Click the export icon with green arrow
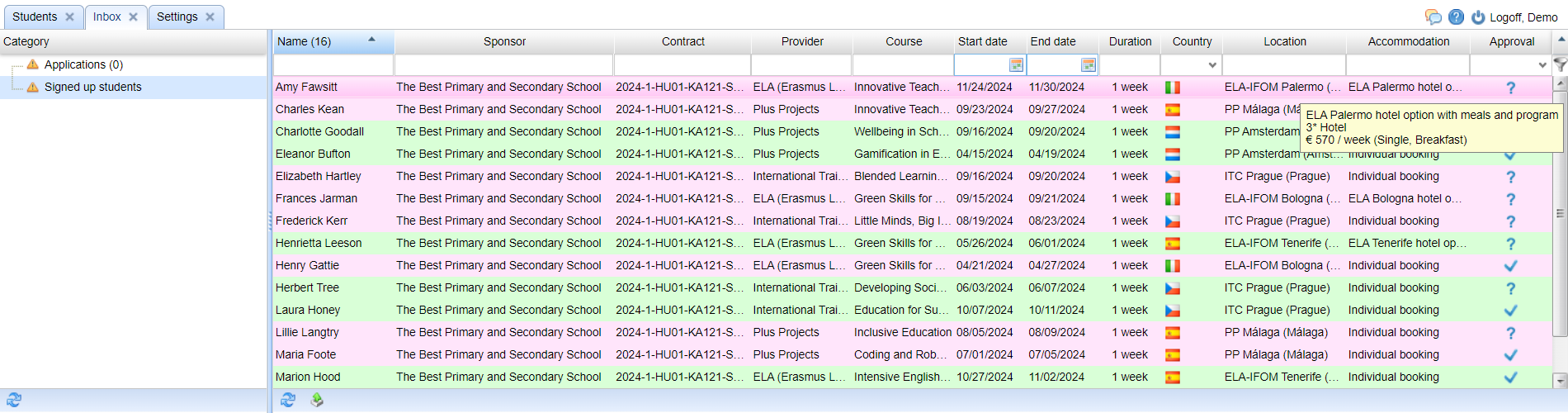This screenshot has width=1568, height=413. tap(317, 400)
